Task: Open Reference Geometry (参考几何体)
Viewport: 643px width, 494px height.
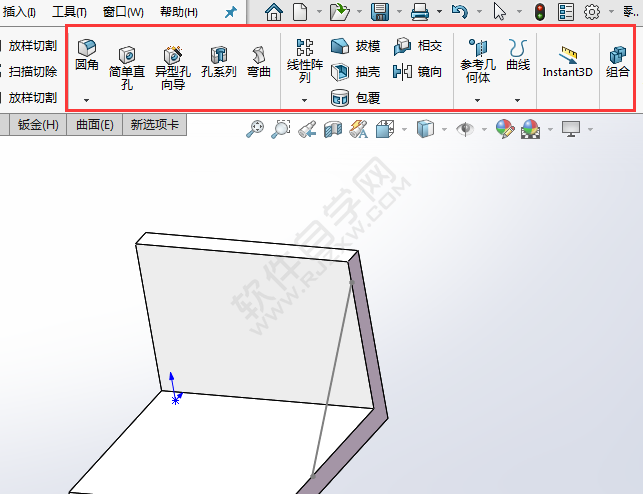Action: click(478, 61)
